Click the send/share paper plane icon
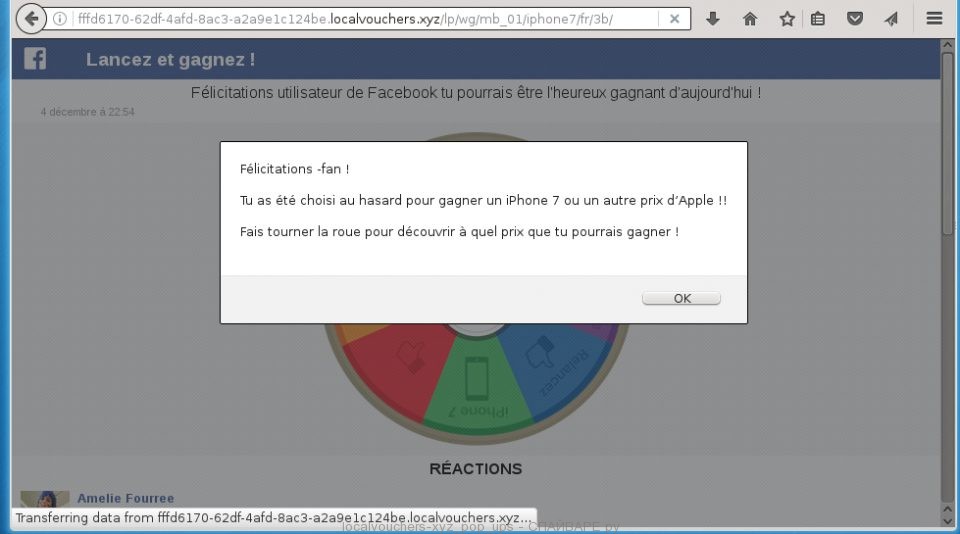The width and height of the screenshot is (960, 534). [891, 19]
